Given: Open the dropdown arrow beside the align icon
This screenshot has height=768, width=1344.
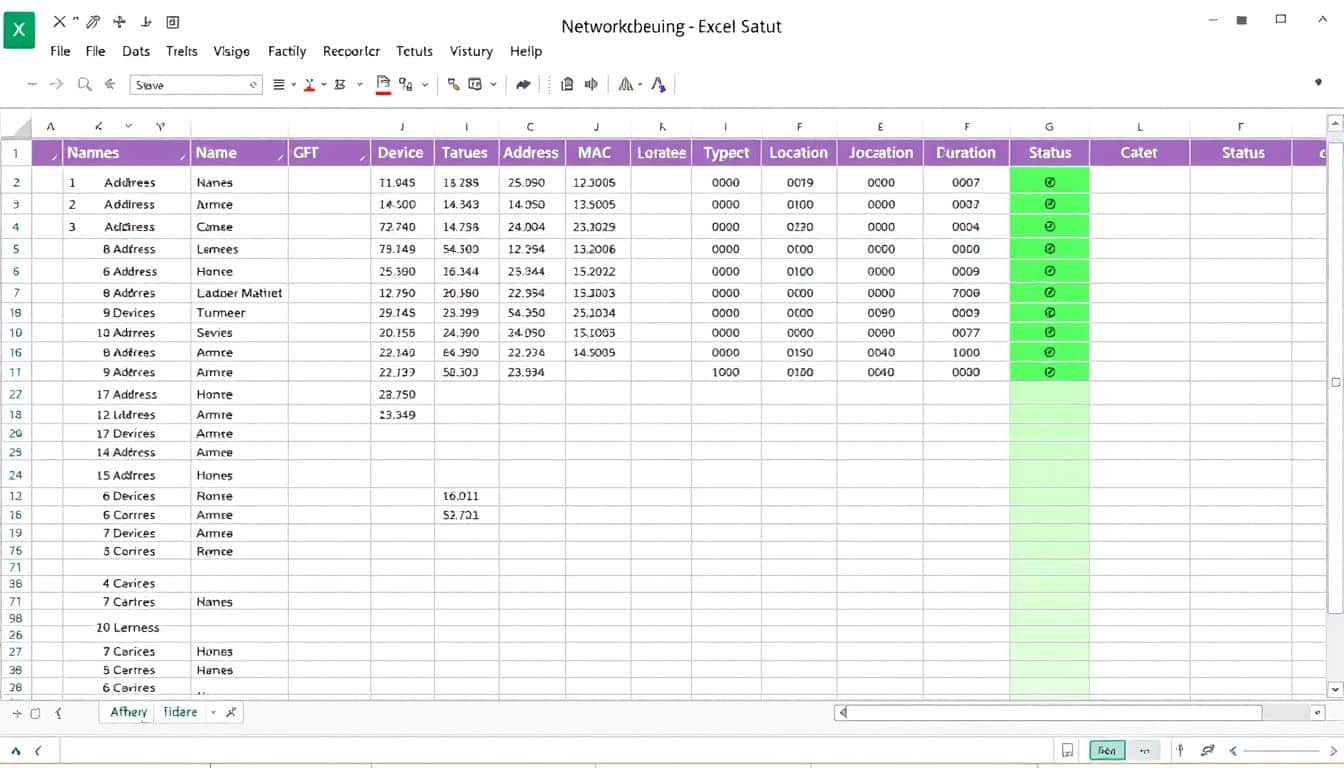Looking at the screenshot, I should tap(294, 86).
